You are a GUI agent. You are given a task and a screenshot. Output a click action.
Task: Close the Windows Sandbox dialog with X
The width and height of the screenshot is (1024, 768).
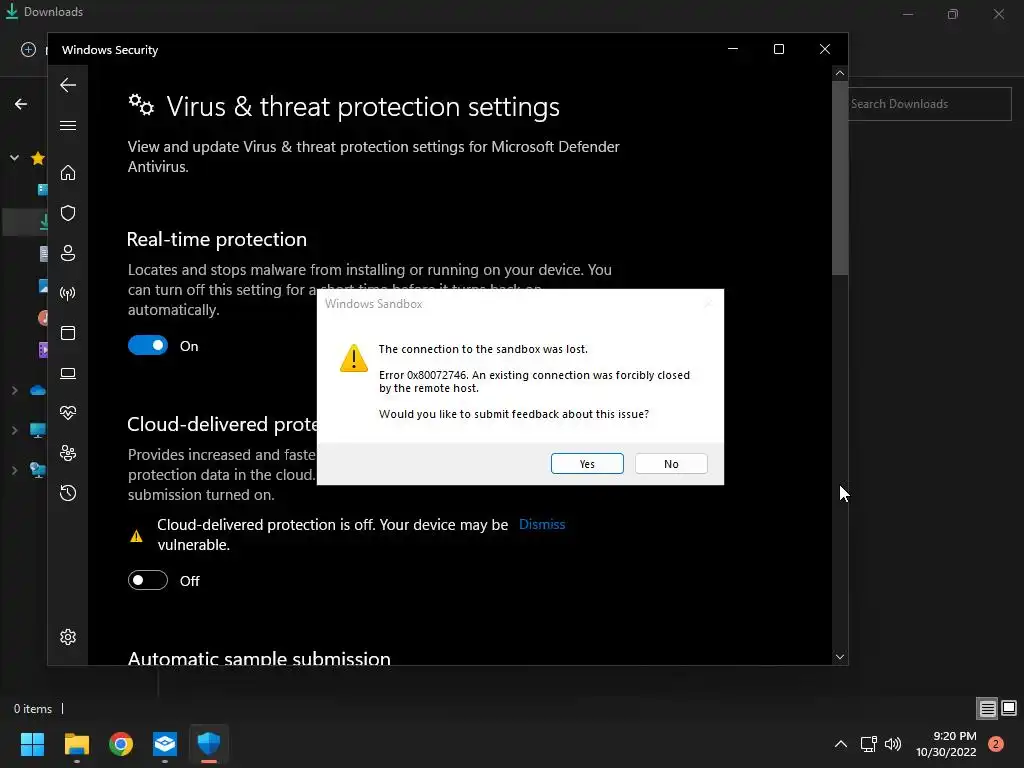pyautogui.click(x=708, y=304)
